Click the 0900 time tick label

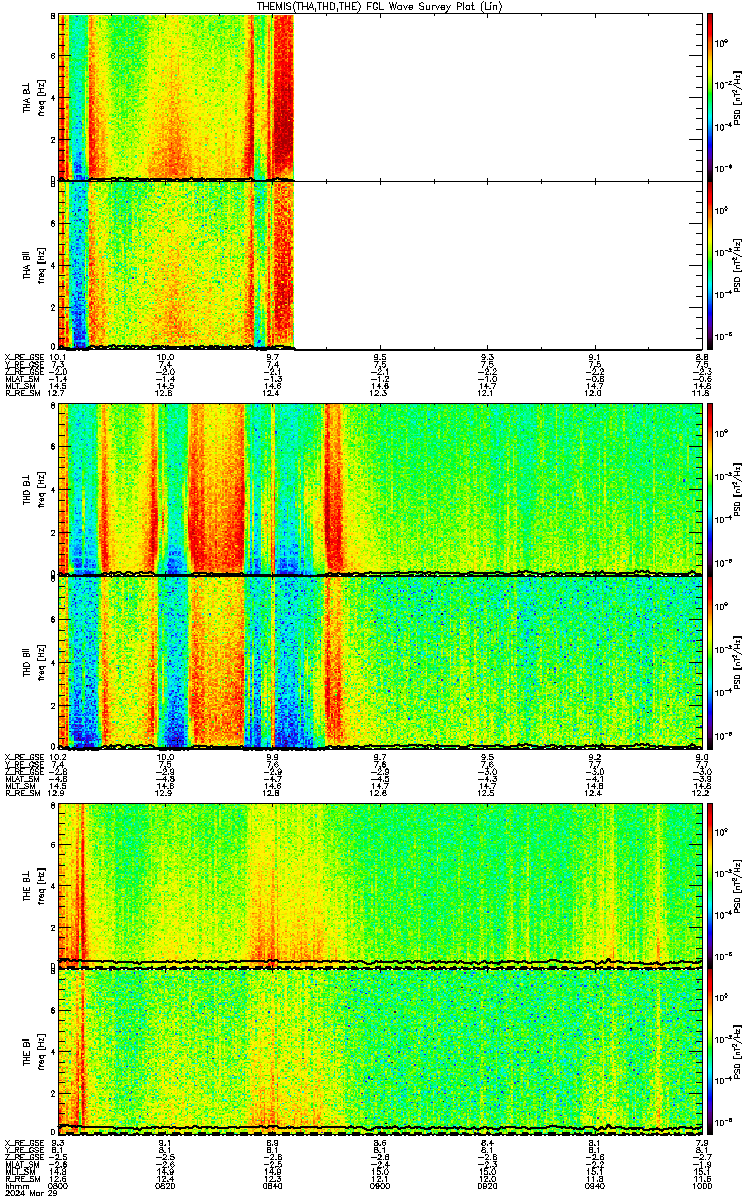(380, 1185)
